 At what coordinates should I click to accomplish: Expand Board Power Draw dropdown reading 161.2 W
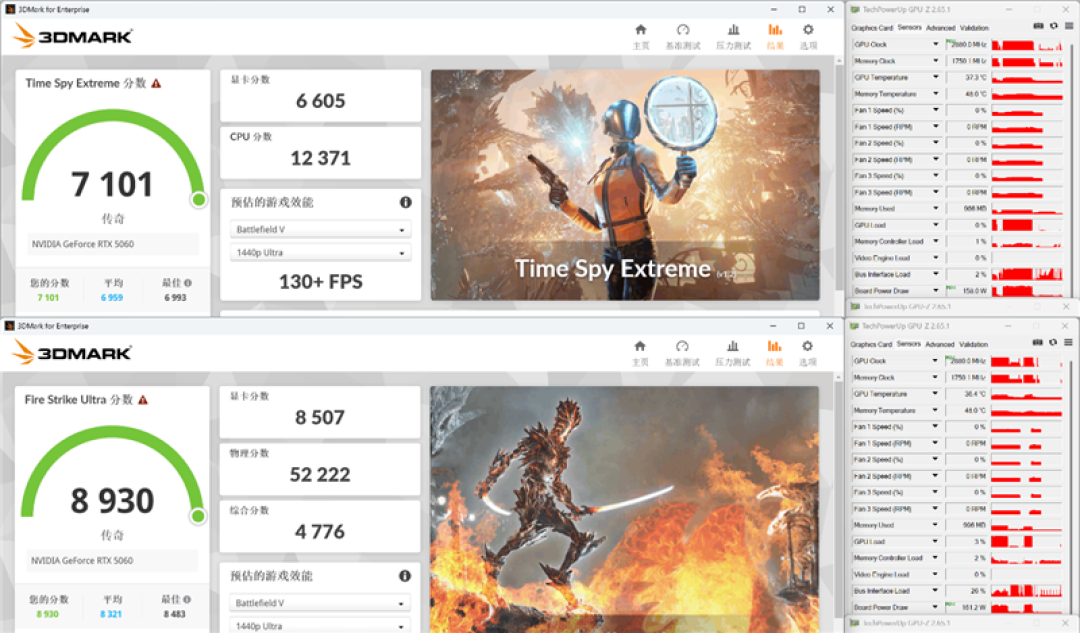pyautogui.click(x=935, y=607)
